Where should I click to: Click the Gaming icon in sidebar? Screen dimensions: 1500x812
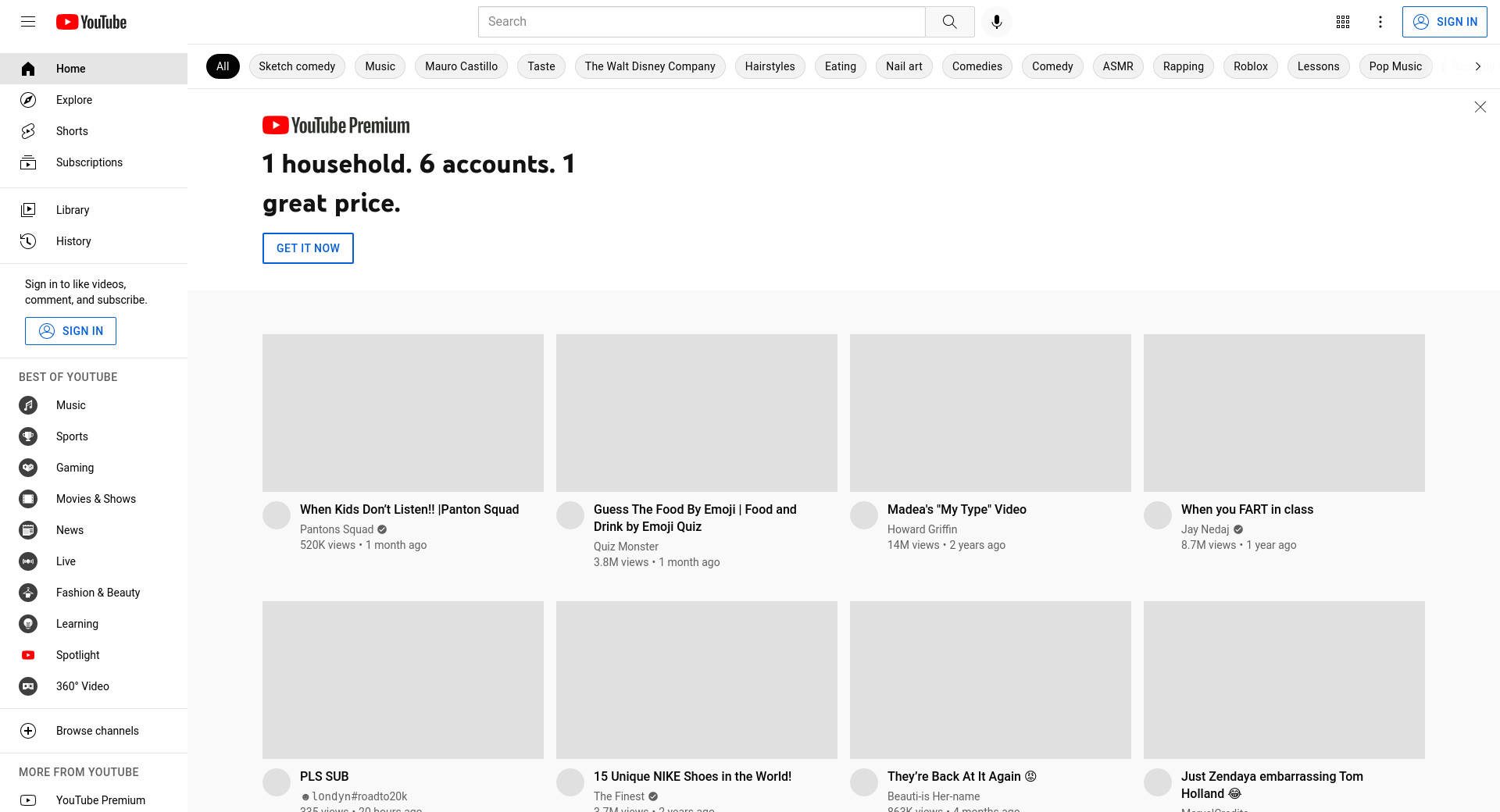28,468
